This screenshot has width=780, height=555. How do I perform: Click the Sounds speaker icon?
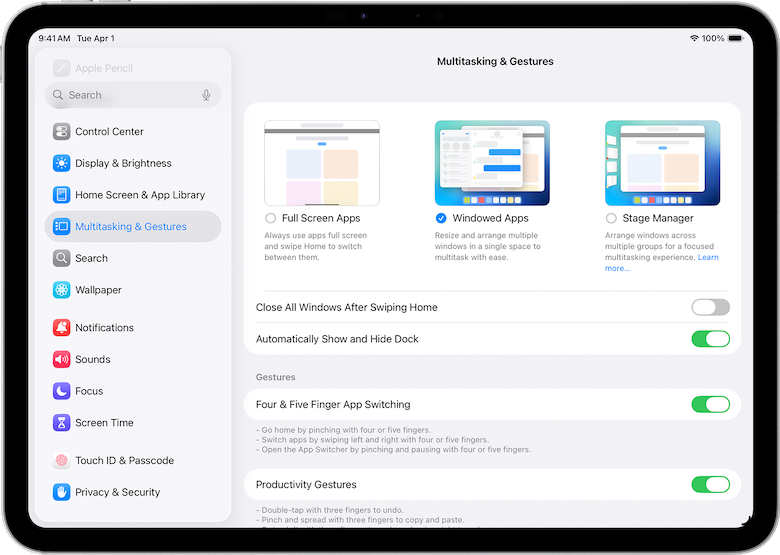62,359
